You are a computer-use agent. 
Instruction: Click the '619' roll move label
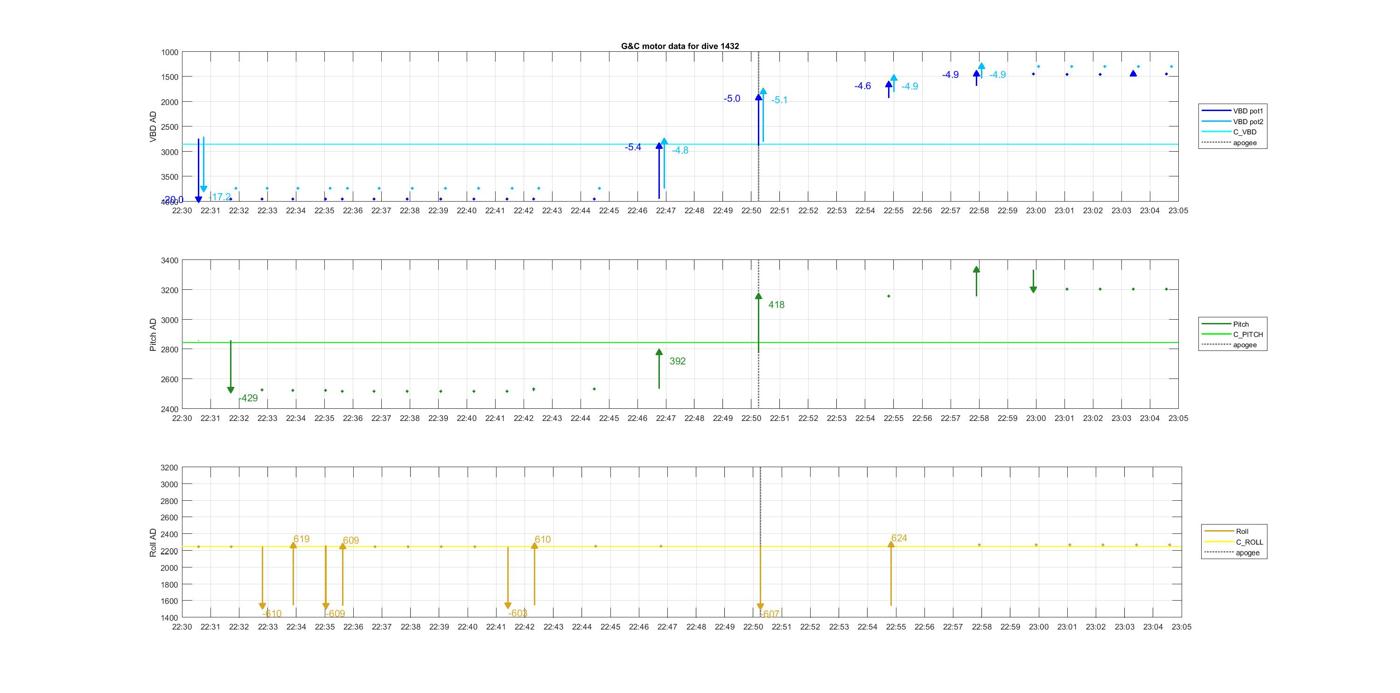tap(300, 539)
